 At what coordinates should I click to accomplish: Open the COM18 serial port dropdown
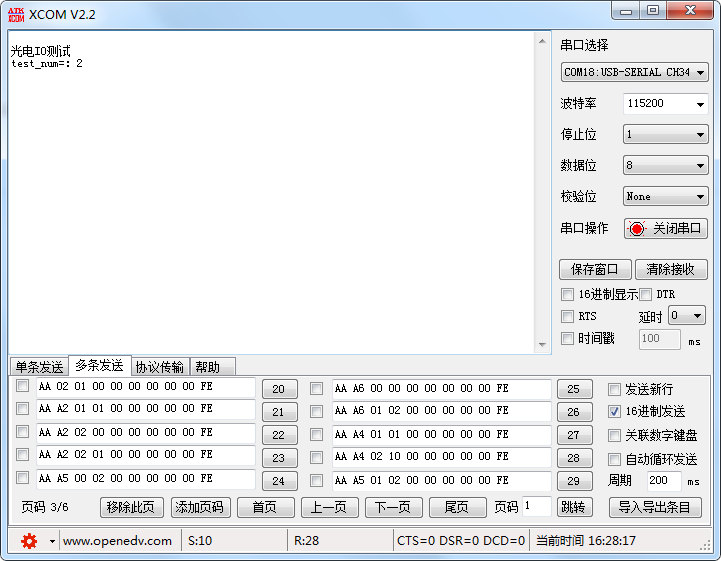pyautogui.click(x=635, y=72)
